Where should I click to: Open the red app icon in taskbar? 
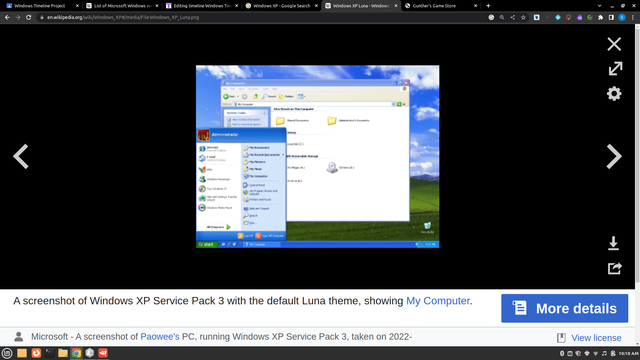tap(103, 353)
